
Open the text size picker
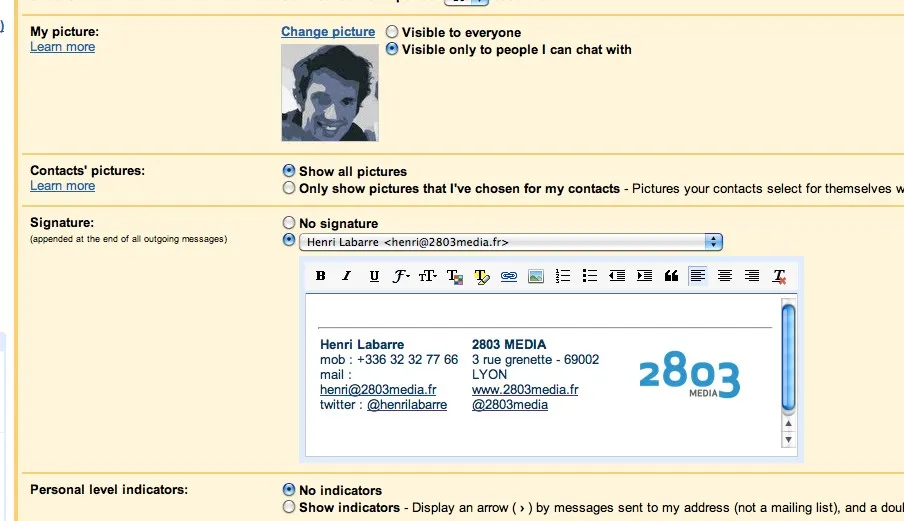427,276
